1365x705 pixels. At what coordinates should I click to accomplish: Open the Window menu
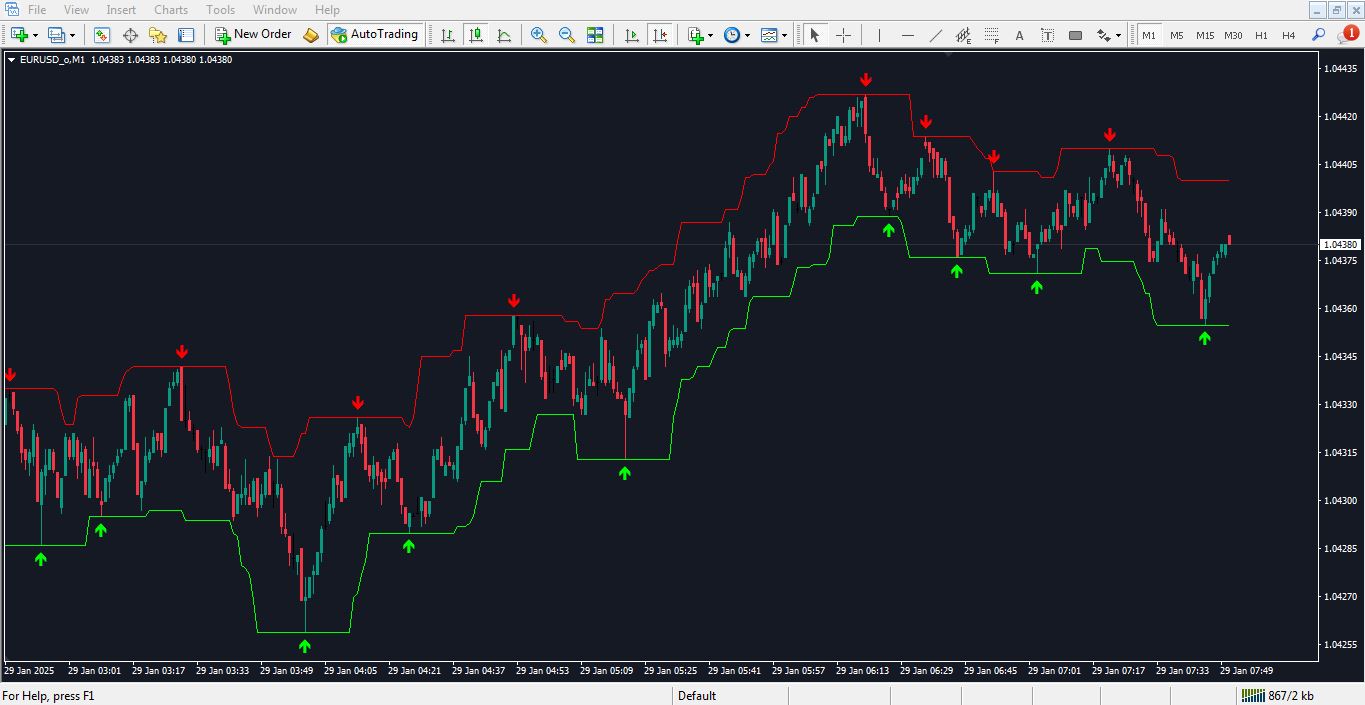(x=274, y=9)
